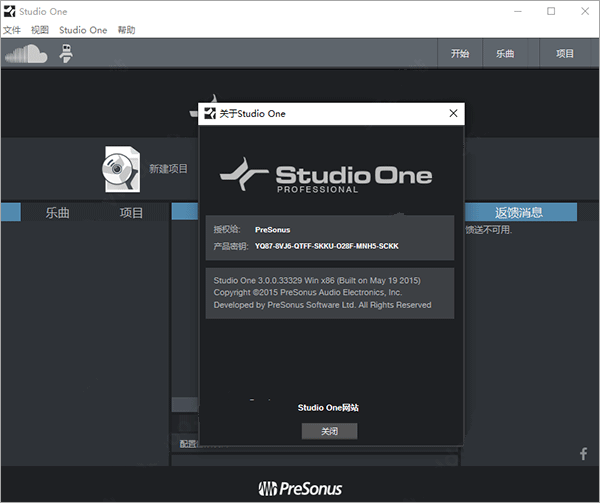The image size is (600, 503).
Task: Click the Facebook icon in the corner
Action: pyautogui.click(x=584, y=454)
